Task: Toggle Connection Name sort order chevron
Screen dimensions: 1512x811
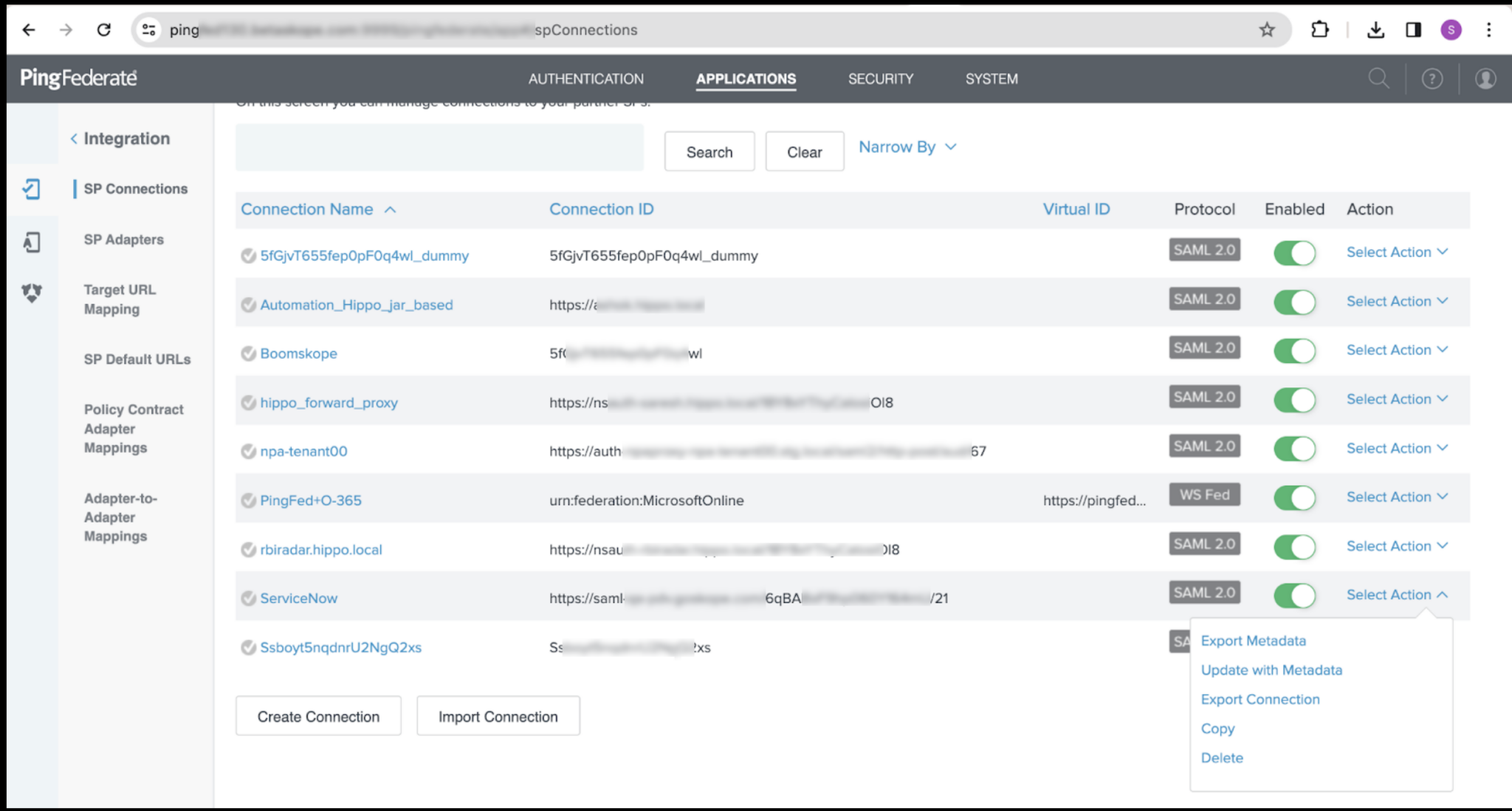Action: click(392, 210)
